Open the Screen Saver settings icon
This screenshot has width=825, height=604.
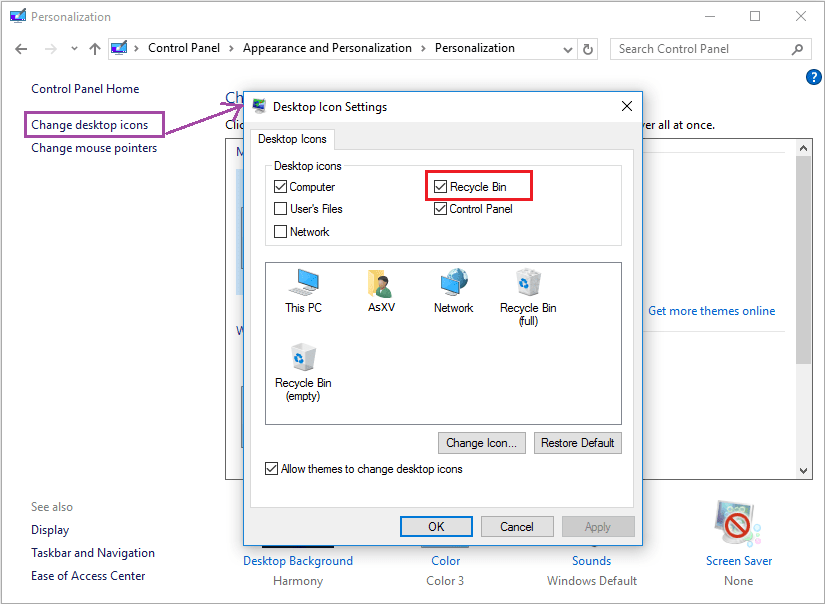tap(738, 525)
